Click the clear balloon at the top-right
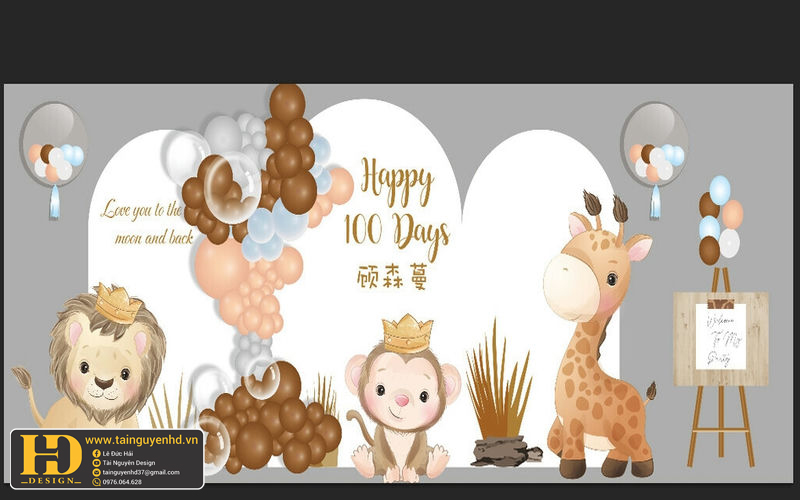This screenshot has width=800, height=500. click(x=654, y=145)
